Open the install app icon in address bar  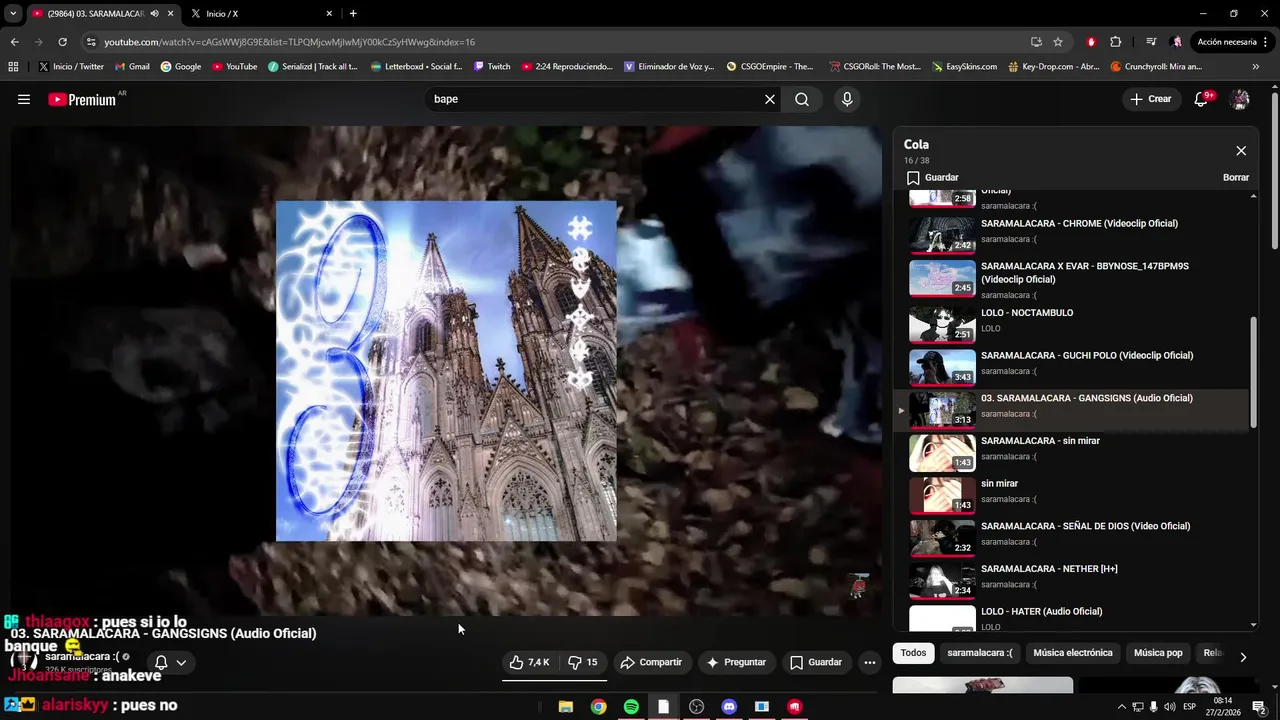[x=1036, y=42]
